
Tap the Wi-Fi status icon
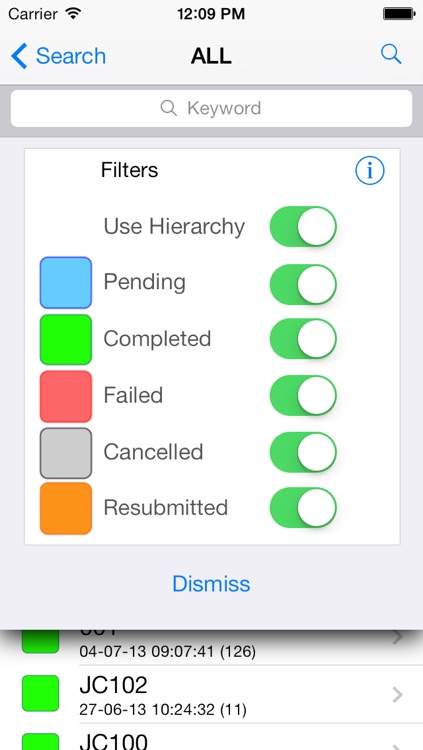click(x=73, y=13)
